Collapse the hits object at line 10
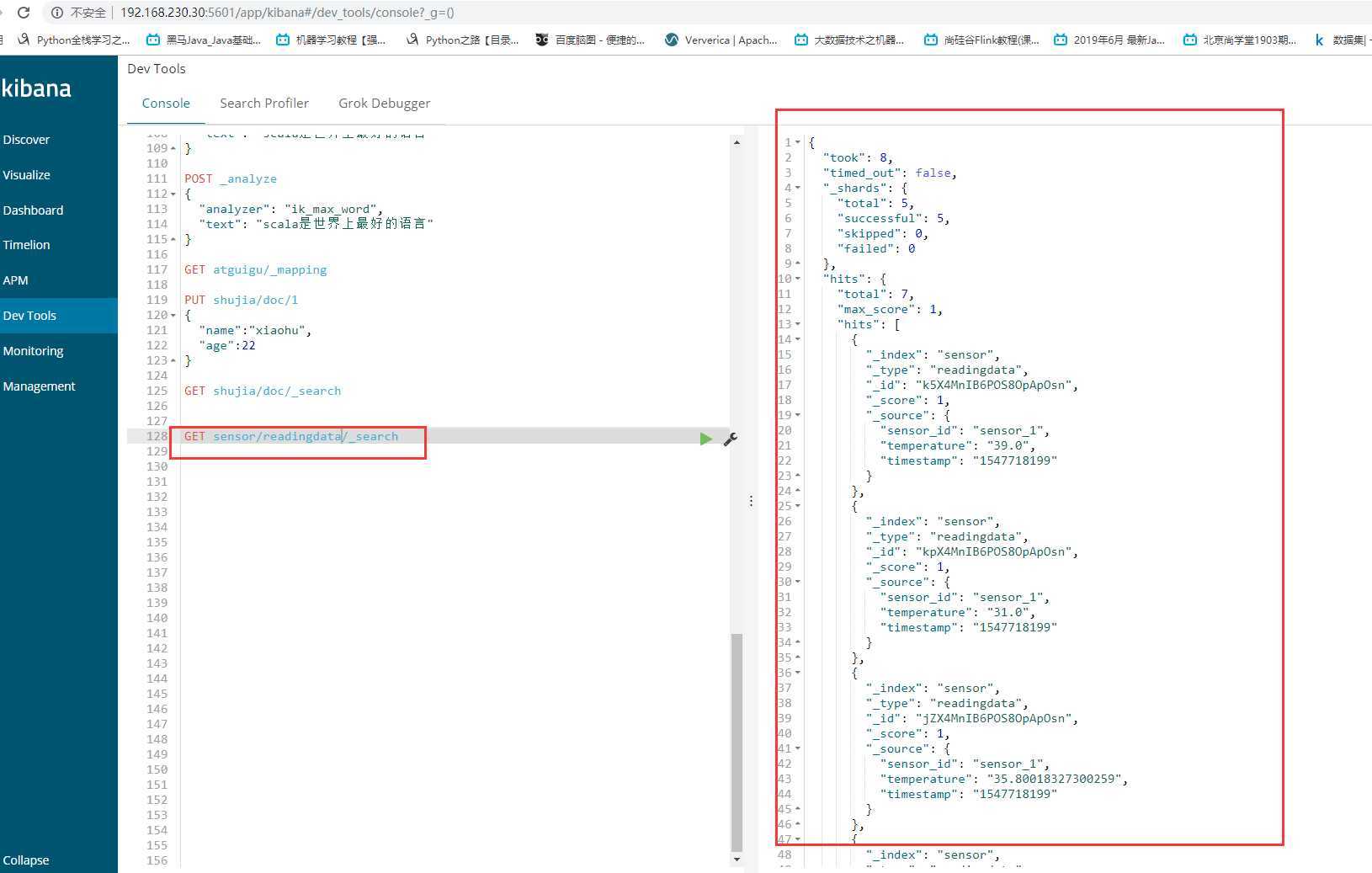1372x873 pixels. [x=798, y=279]
